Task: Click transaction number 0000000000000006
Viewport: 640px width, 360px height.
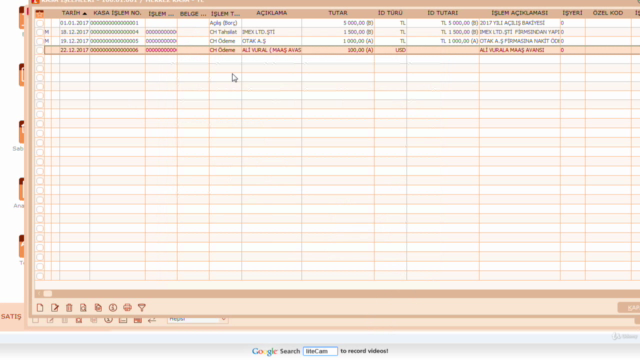Action: click(114, 50)
